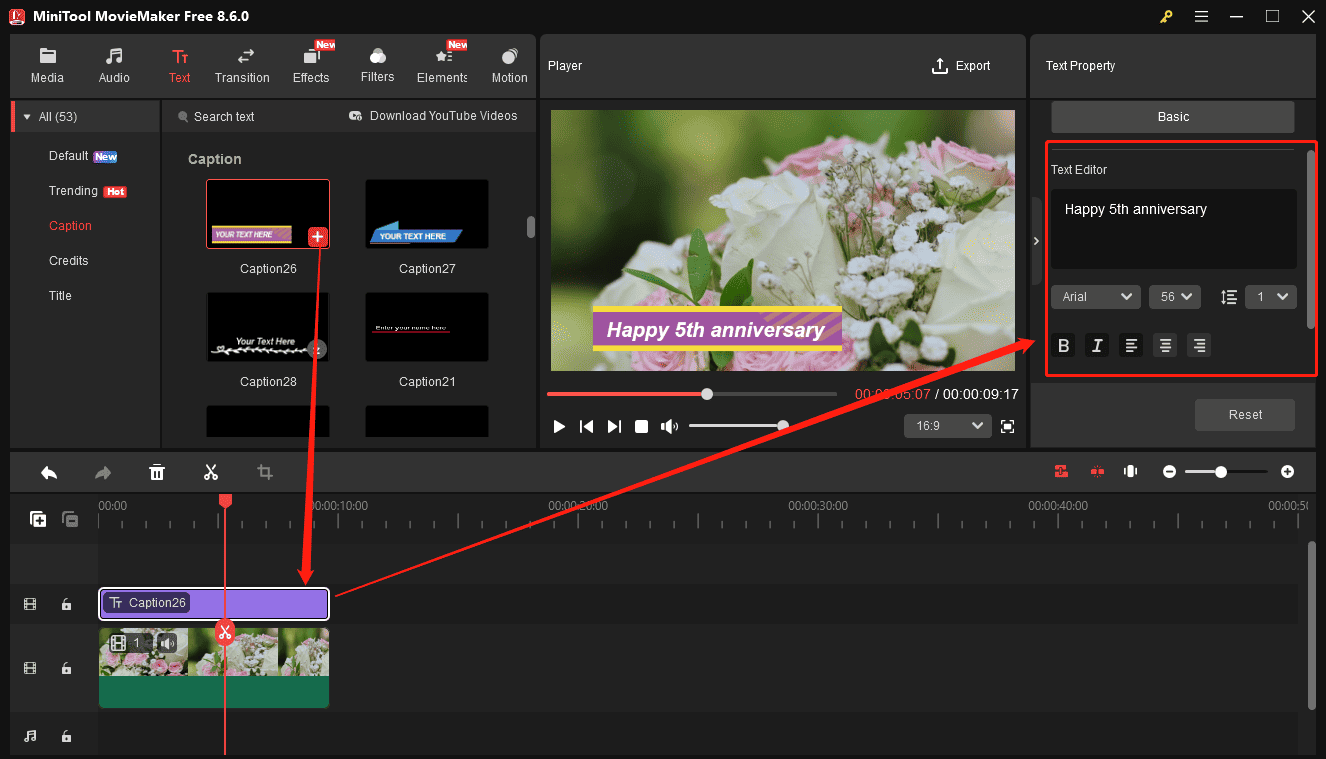This screenshot has width=1326, height=759.
Task: Select the Basic tab
Action: click(1173, 117)
